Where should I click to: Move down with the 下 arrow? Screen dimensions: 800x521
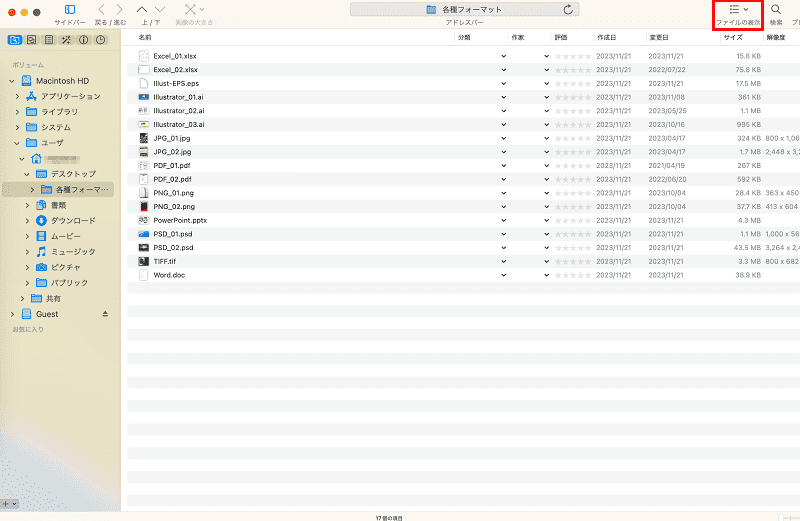(x=160, y=9)
